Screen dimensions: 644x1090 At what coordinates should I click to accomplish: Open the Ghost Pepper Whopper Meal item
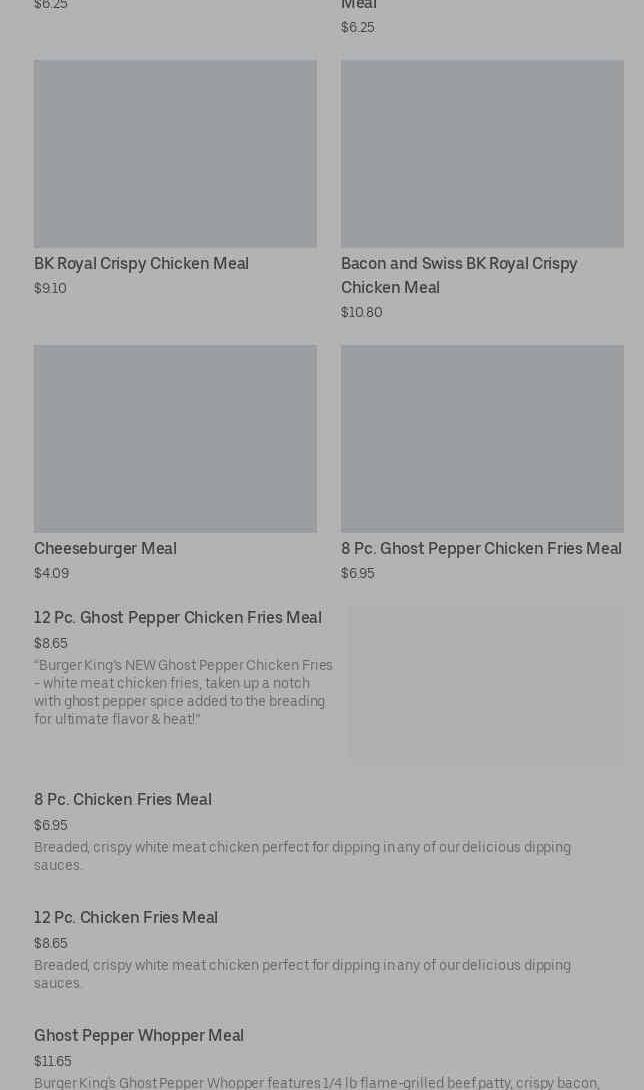[139, 1036]
